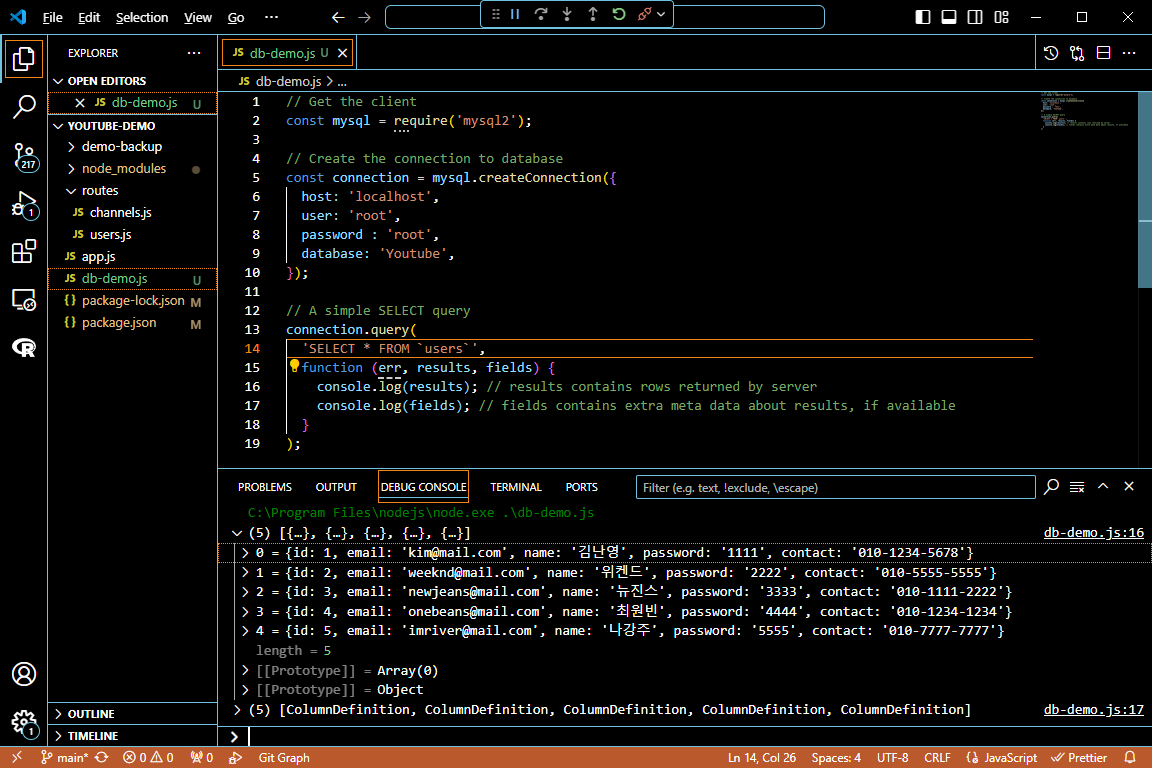The width and height of the screenshot is (1152, 768).
Task: Restart the debug session
Action: click(x=619, y=14)
